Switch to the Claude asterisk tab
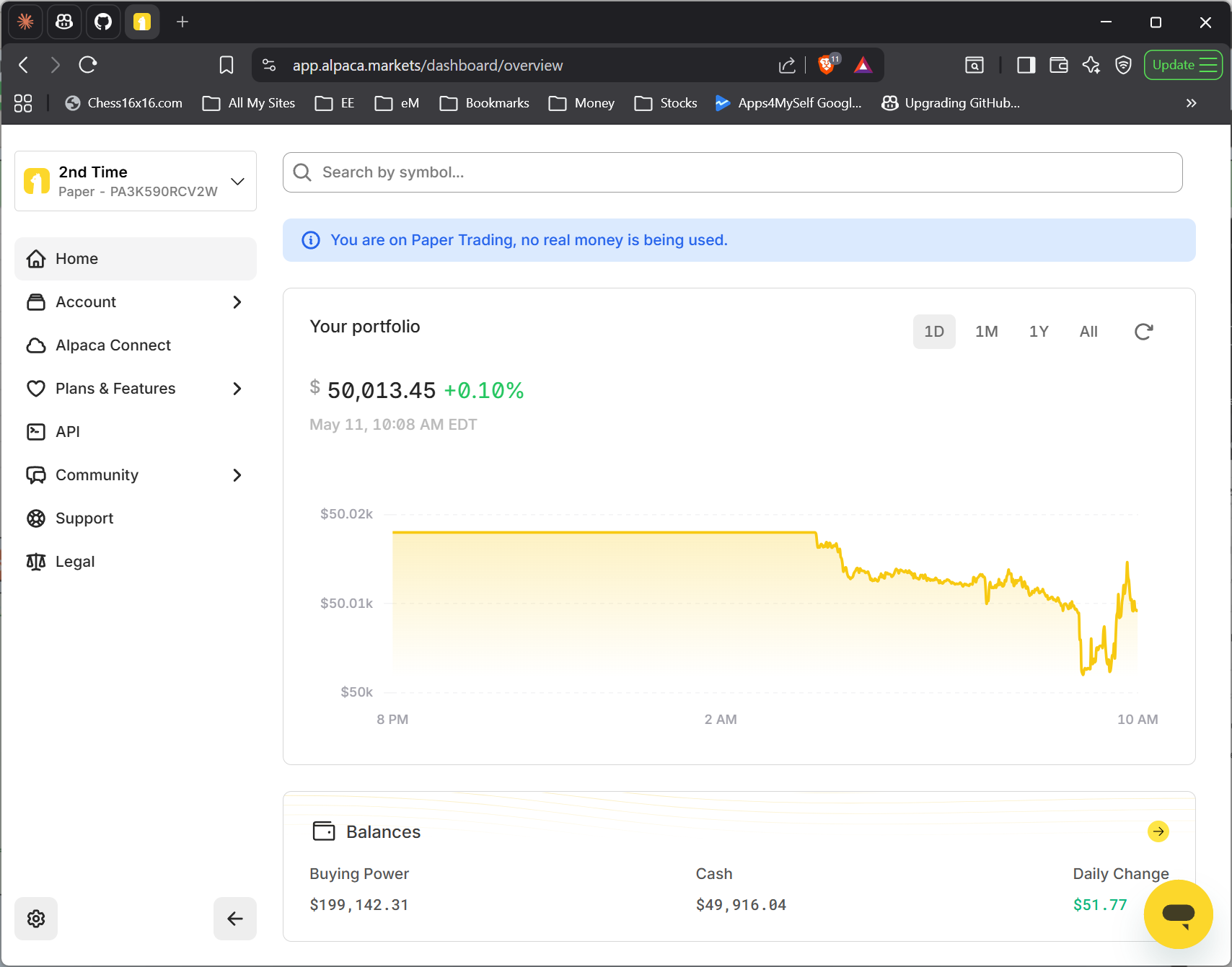The image size is (1232, 967). (25, 22)
